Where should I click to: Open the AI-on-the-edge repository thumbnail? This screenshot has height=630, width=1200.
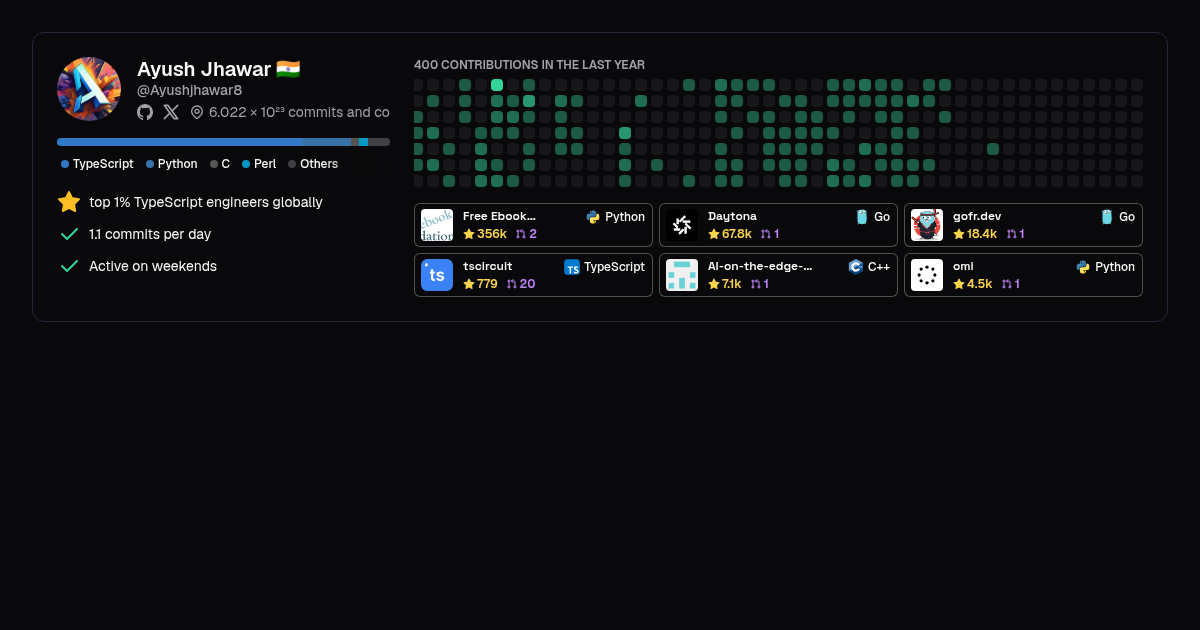(682, 275)
